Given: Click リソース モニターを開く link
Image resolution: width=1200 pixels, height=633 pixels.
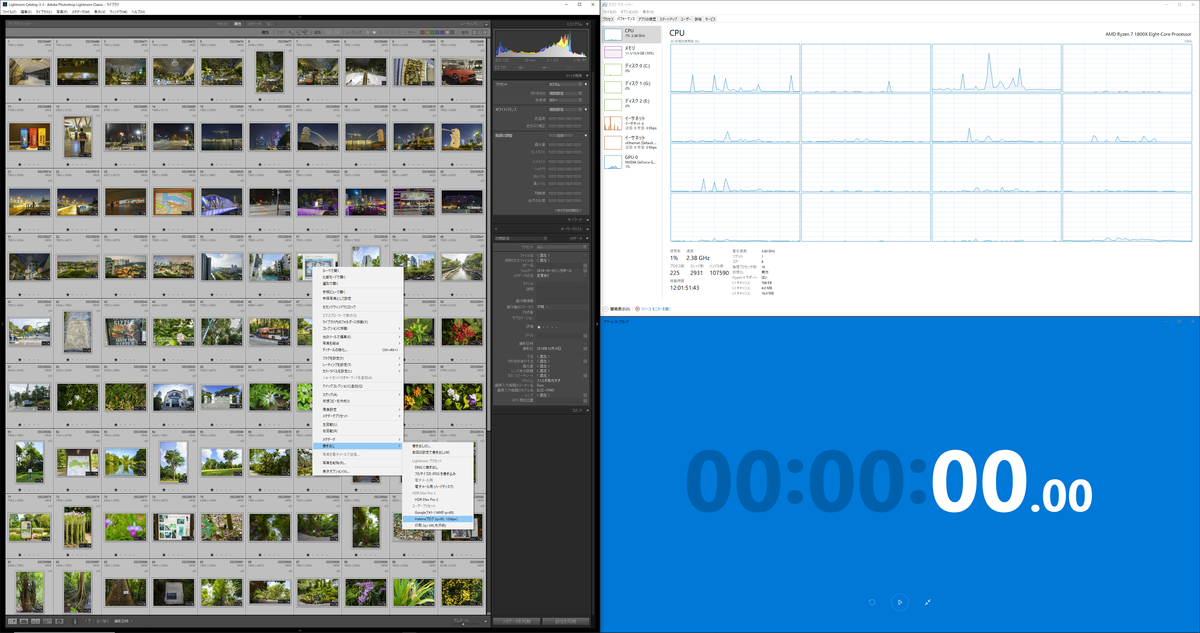Looking at the screenshot, I should coord(654,309).
